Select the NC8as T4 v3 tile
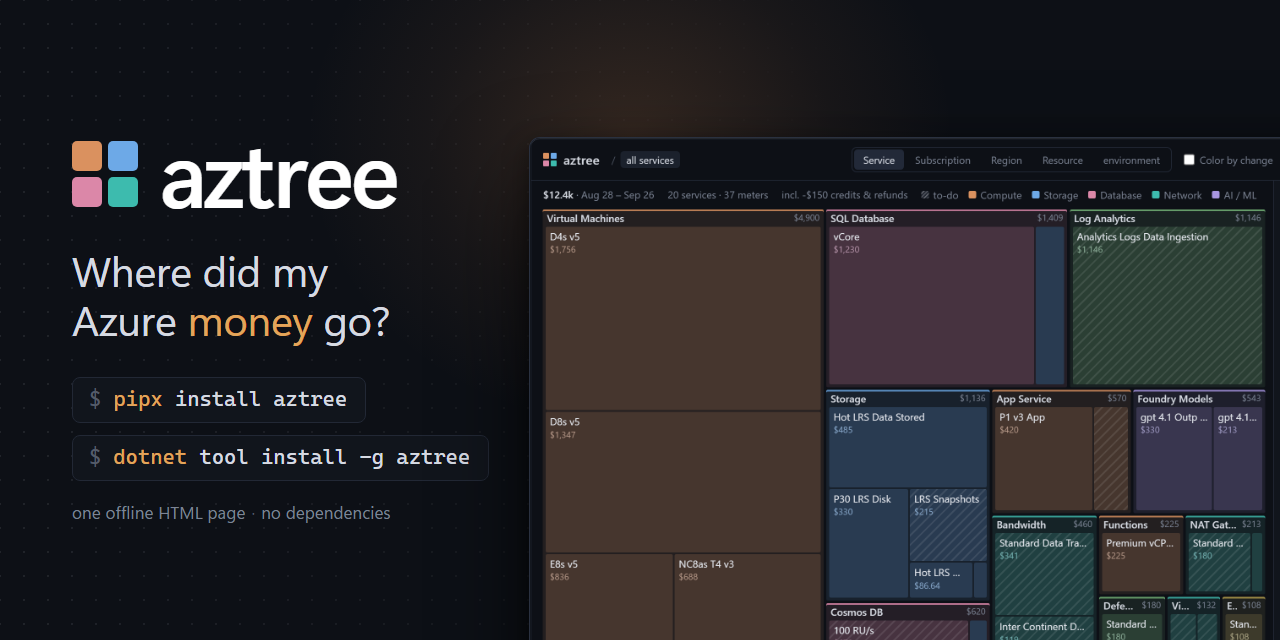 (x=748, y=597)
